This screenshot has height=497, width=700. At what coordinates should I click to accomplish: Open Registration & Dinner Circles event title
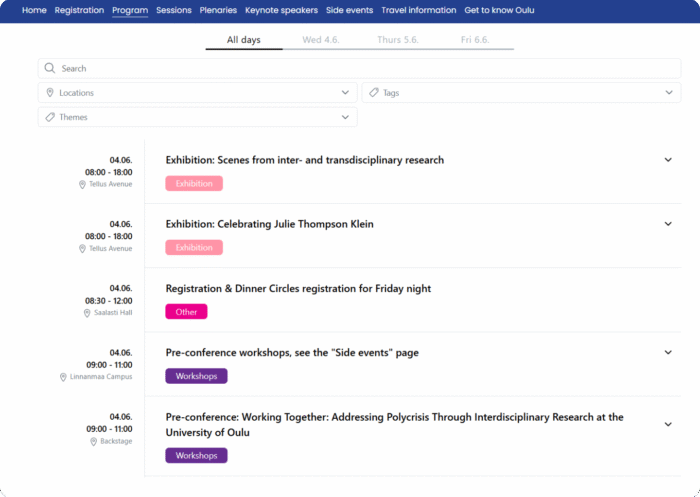(298, 289)
